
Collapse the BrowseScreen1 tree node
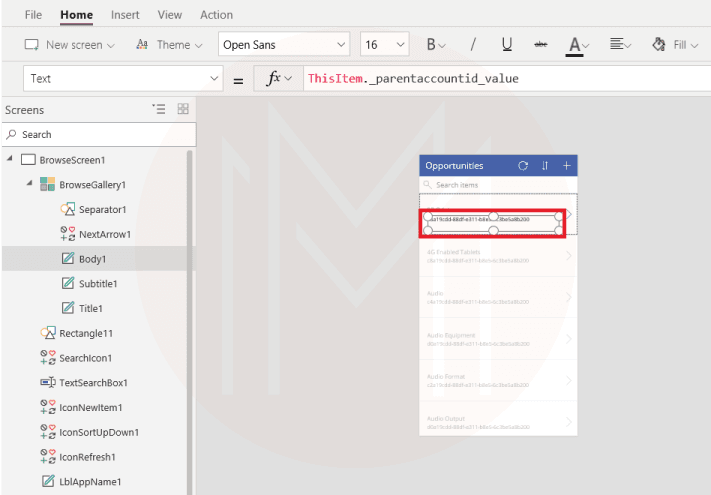pos(10,160)
